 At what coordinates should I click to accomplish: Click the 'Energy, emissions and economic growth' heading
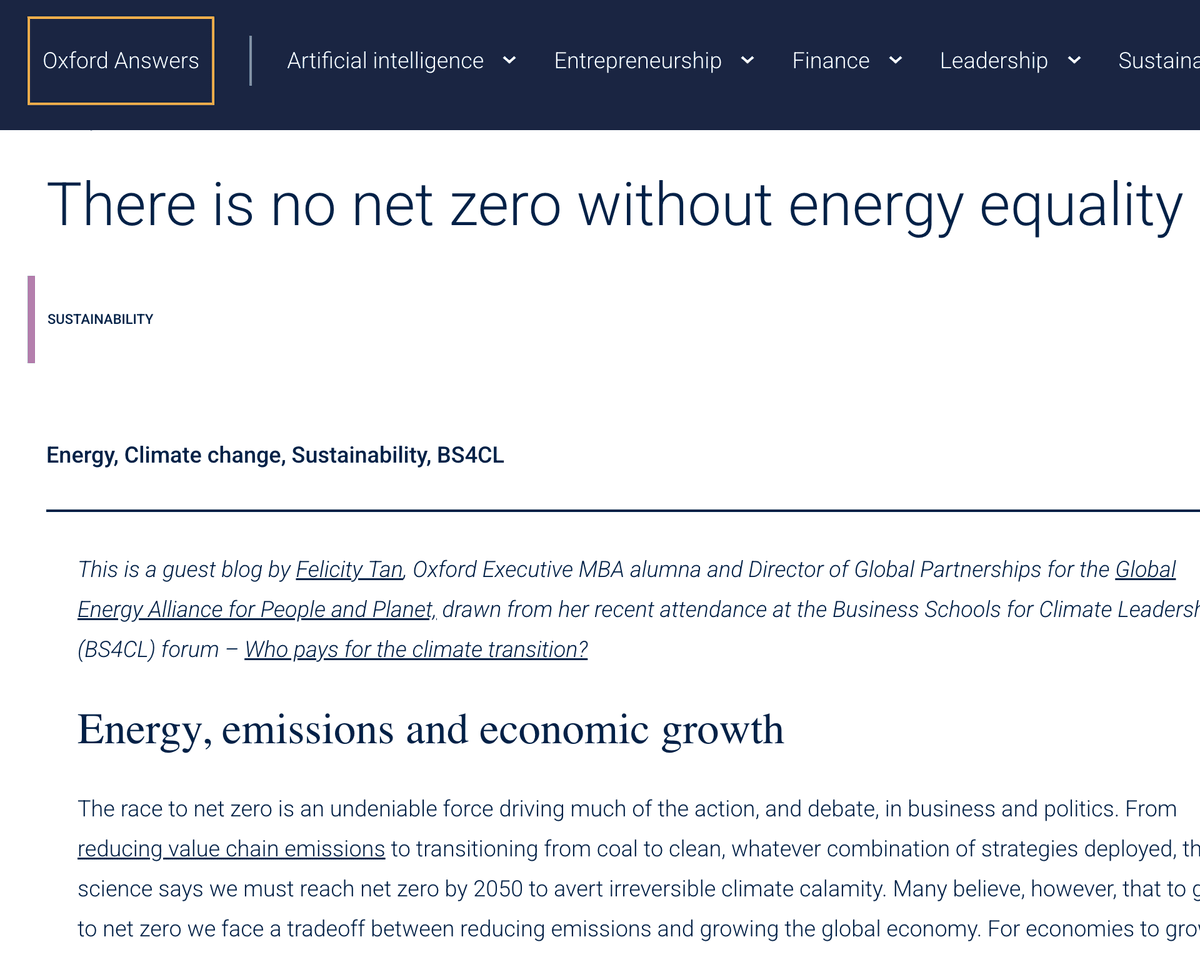coord(430,730)
